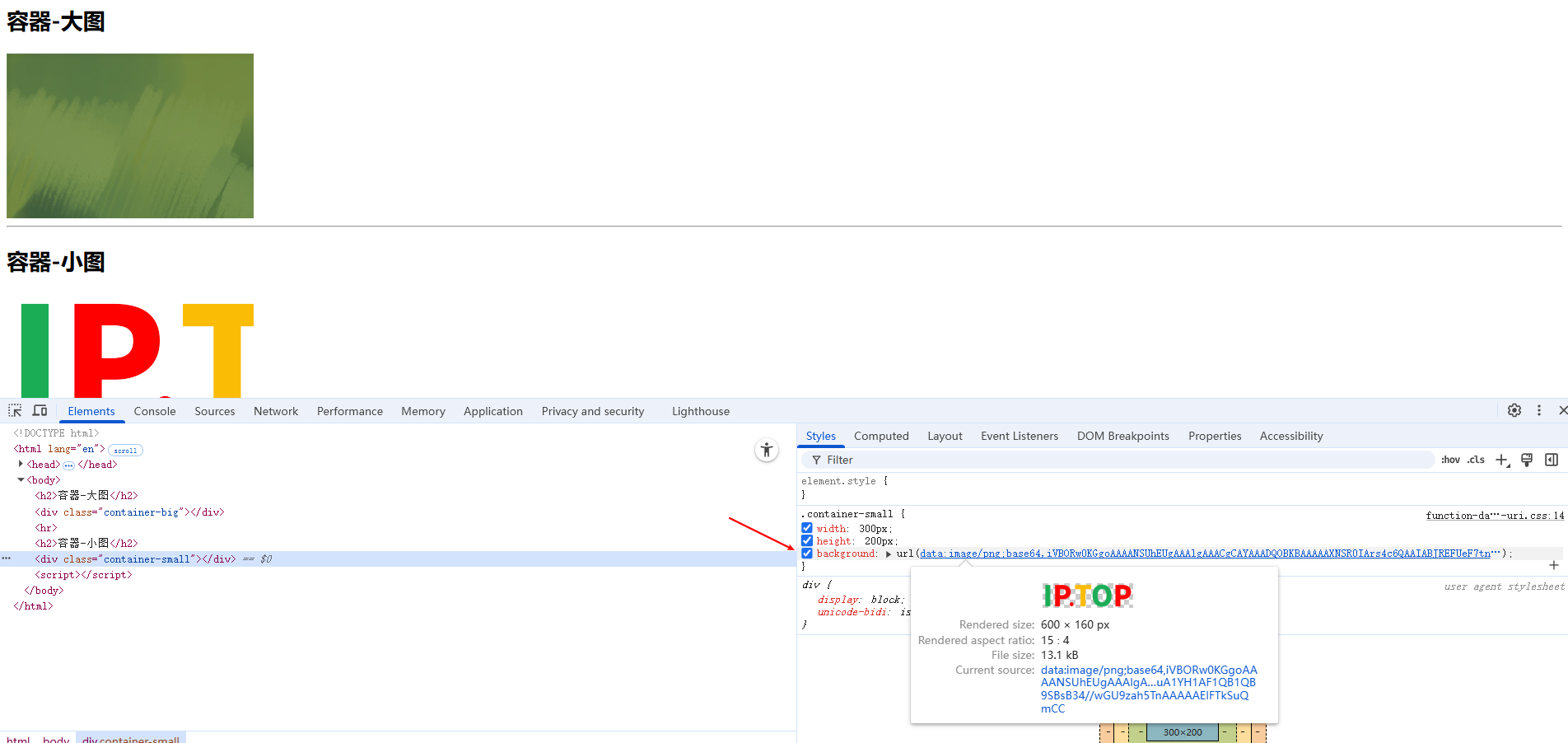Viewport: 1568px width, 743px height.
Task: Open the Memory tab
Action: coord(423,411)
